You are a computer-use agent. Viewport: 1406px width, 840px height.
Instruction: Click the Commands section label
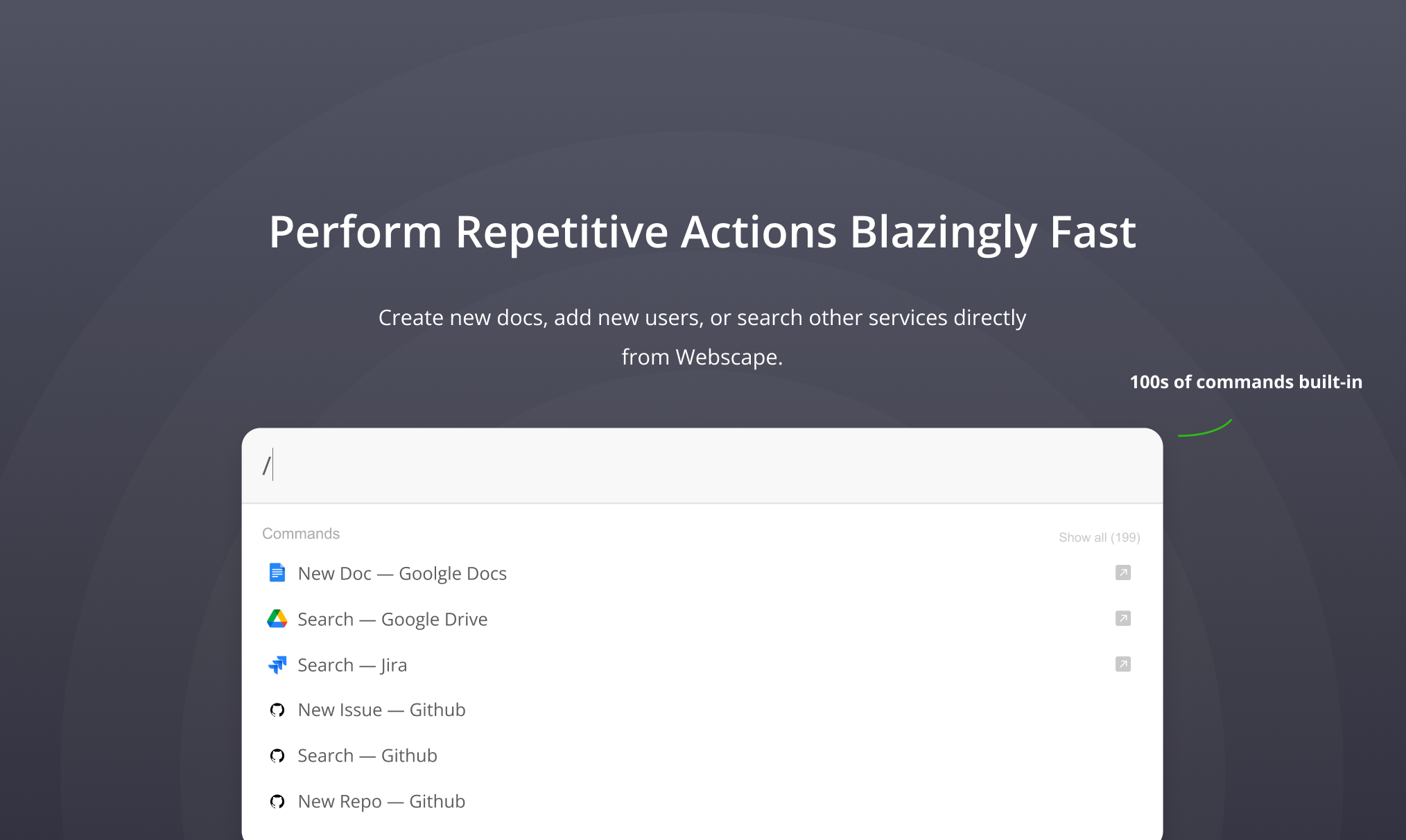(301, 534)
